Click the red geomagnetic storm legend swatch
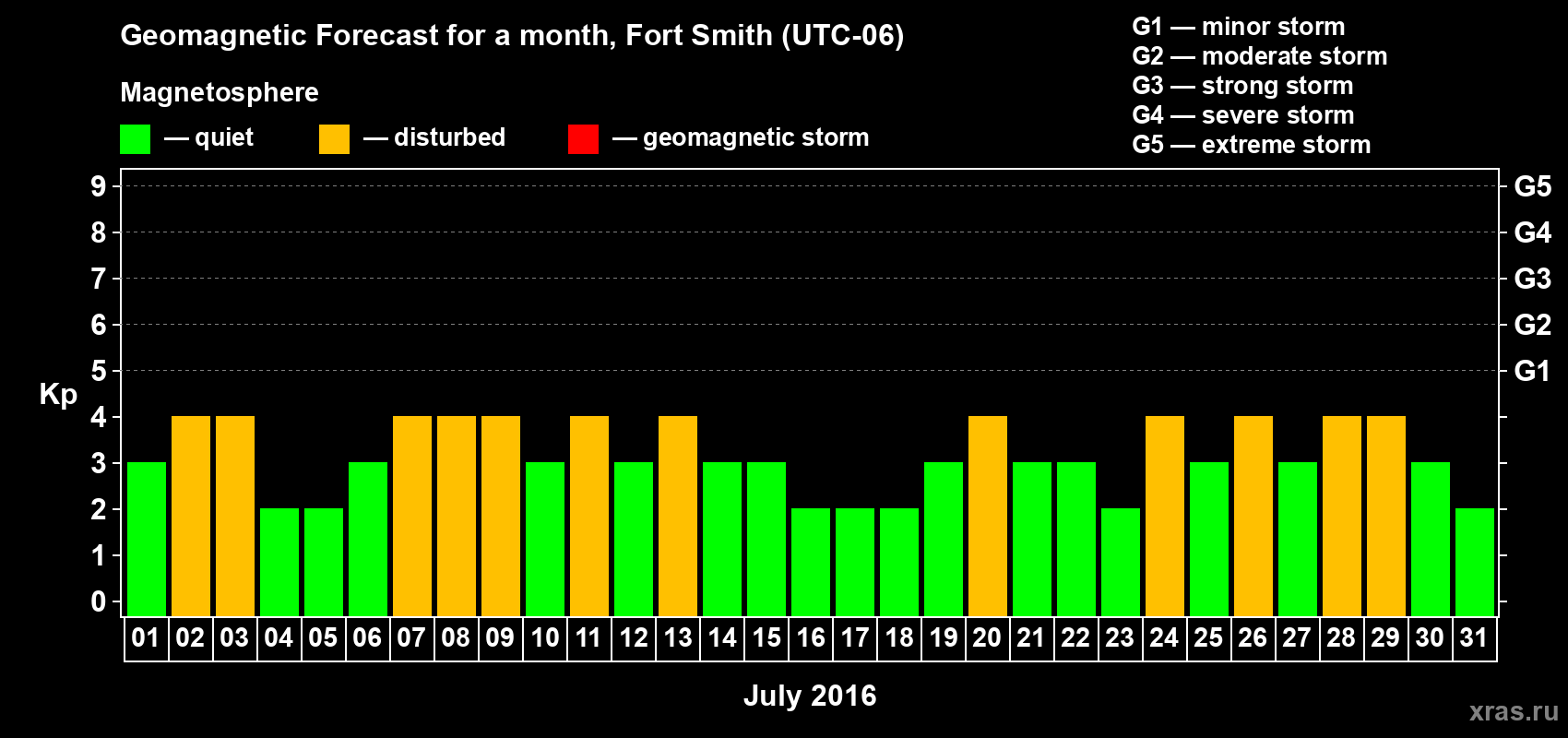 click(x=583, y=139)
